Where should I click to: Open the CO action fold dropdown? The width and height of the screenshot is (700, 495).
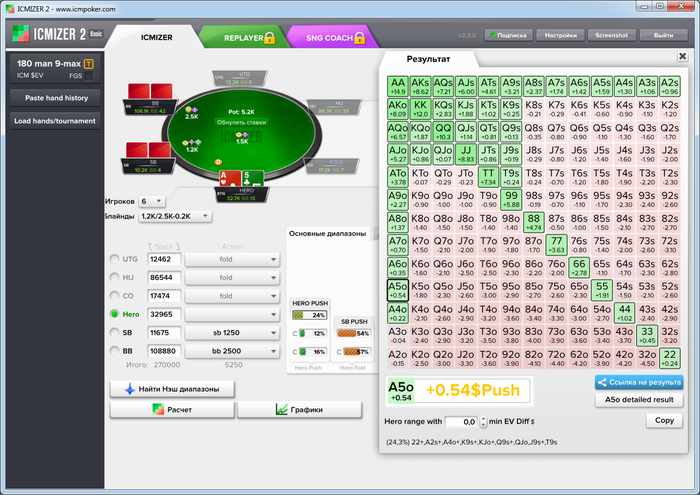click(232, 296)
